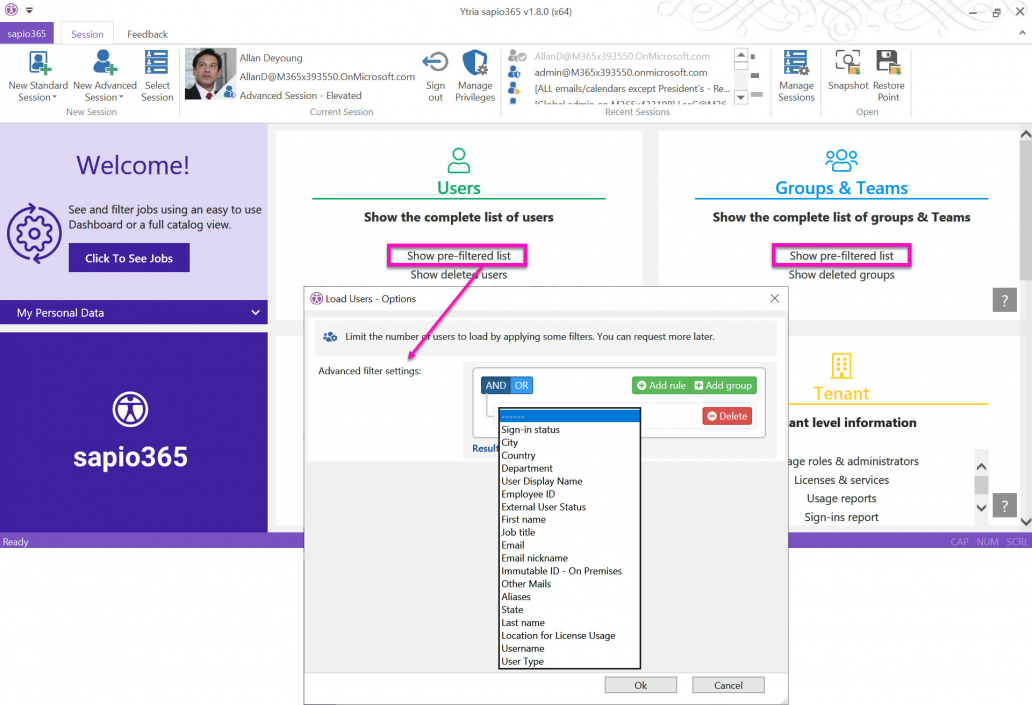1032x705 pixels.
Task: Select the OR filter toggle
Action: (x=521, y=385)
